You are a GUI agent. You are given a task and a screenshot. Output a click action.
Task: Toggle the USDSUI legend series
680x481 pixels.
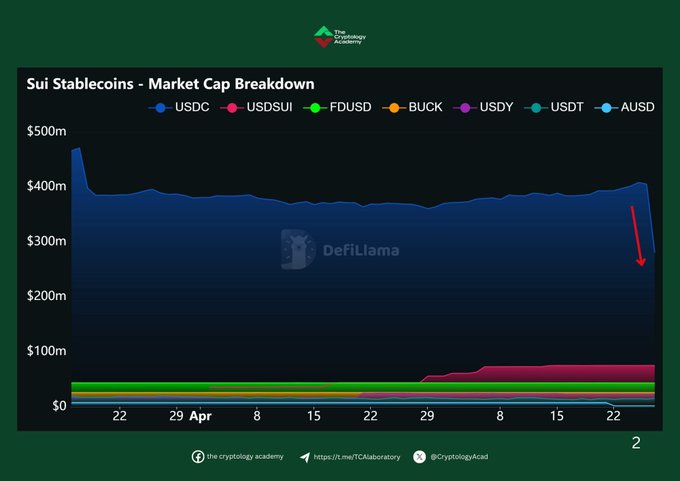pos(256,107)
